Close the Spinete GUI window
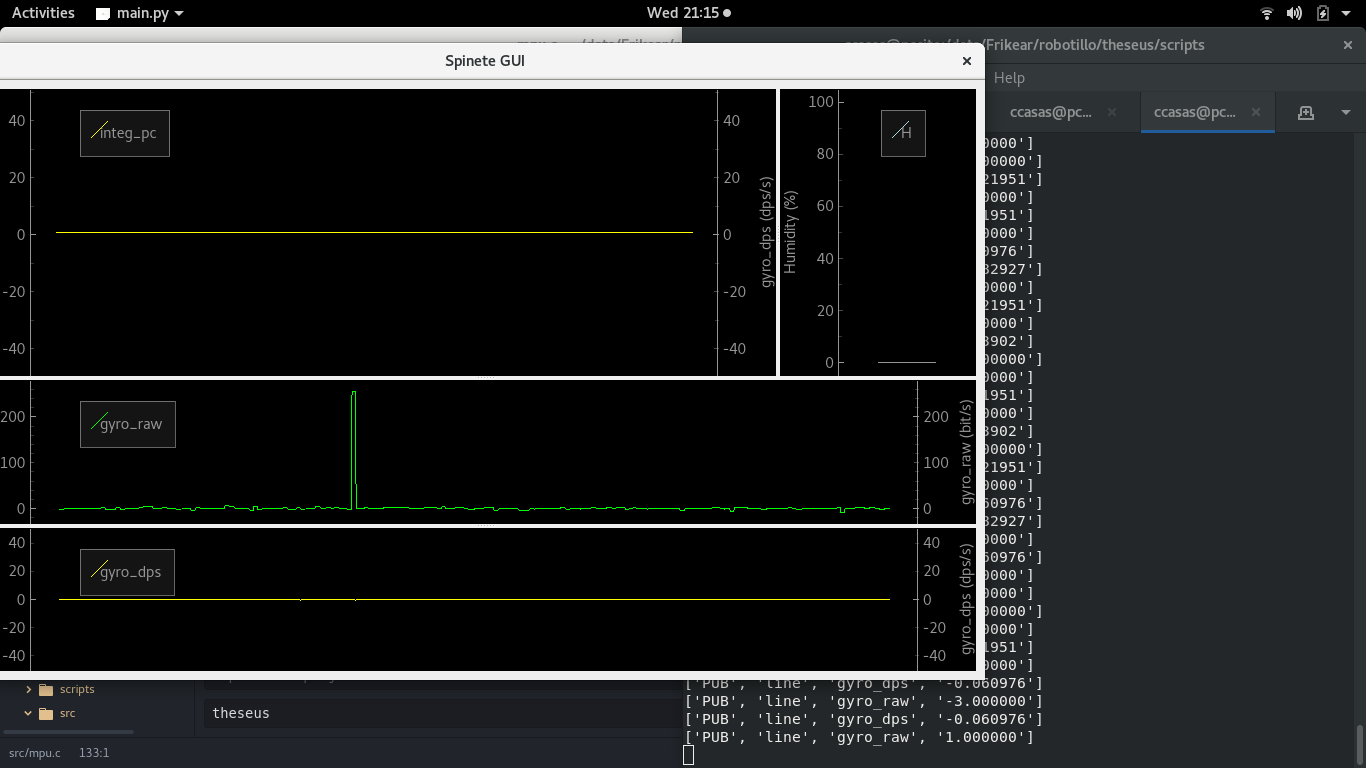 coord(967,61)
